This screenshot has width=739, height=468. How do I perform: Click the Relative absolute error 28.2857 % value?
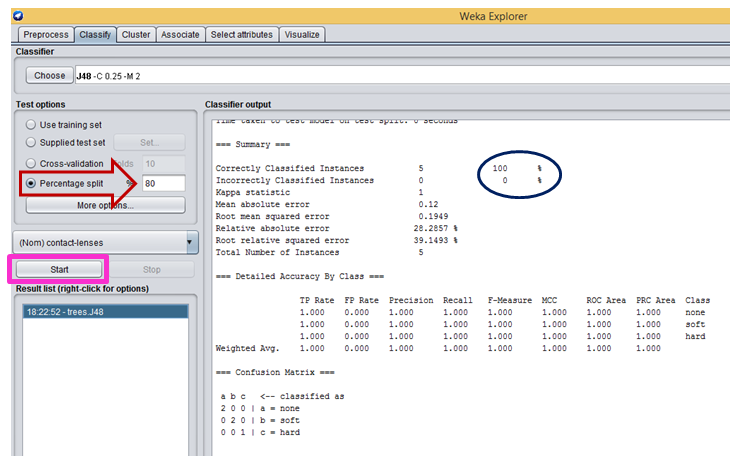(435, 228)
